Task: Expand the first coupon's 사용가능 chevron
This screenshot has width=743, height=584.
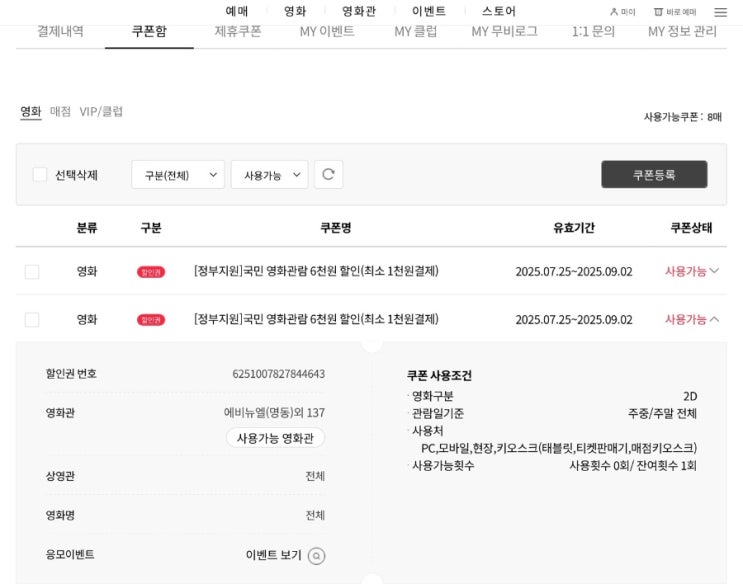Action: [x=715, y=271]
